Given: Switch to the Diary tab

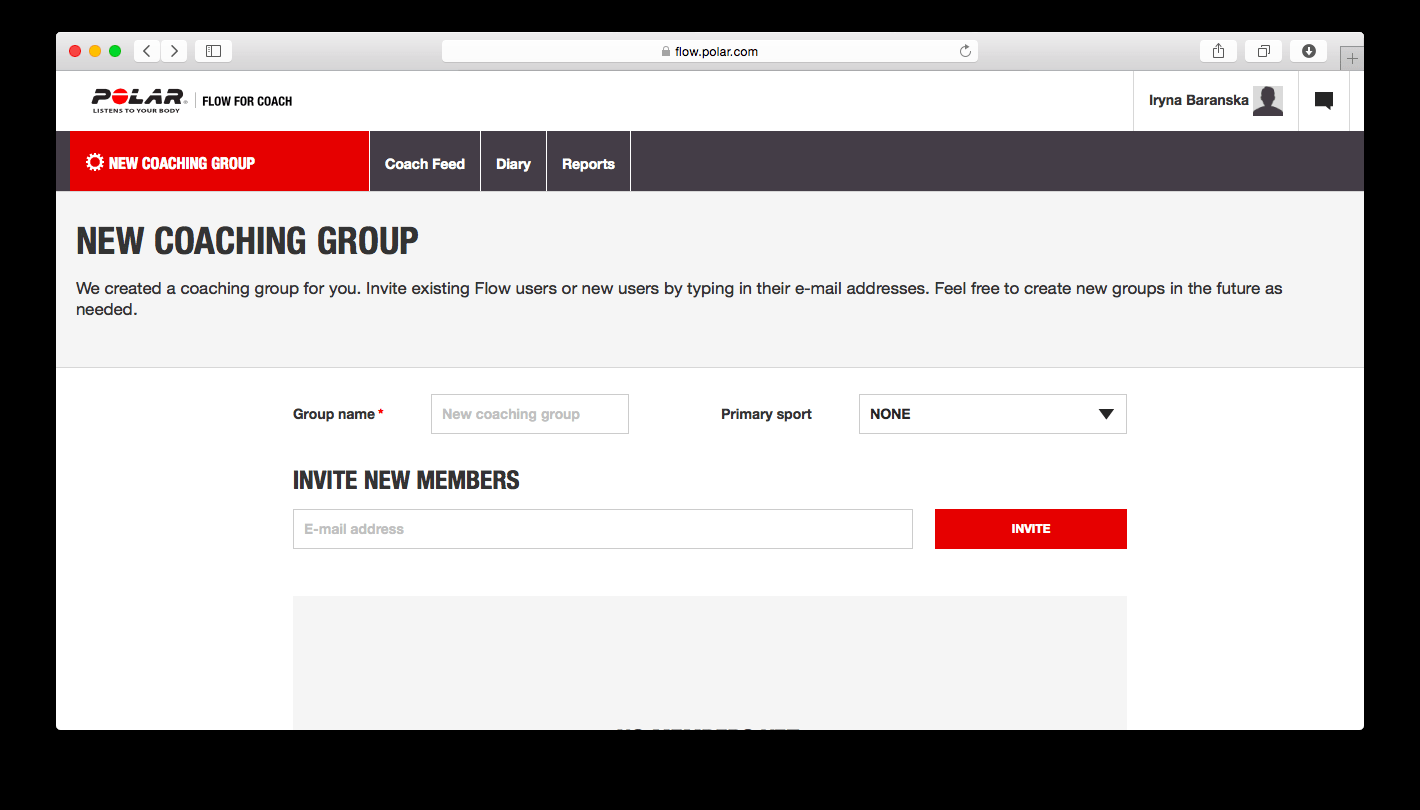Looking at the screenshot, I should tap(513, 164).
